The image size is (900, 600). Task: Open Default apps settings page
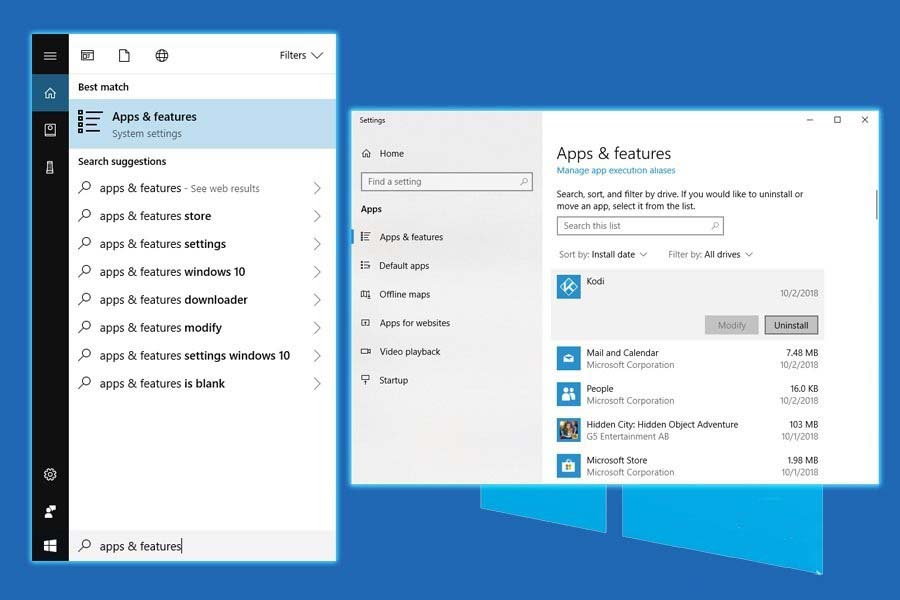pos(447,265)
